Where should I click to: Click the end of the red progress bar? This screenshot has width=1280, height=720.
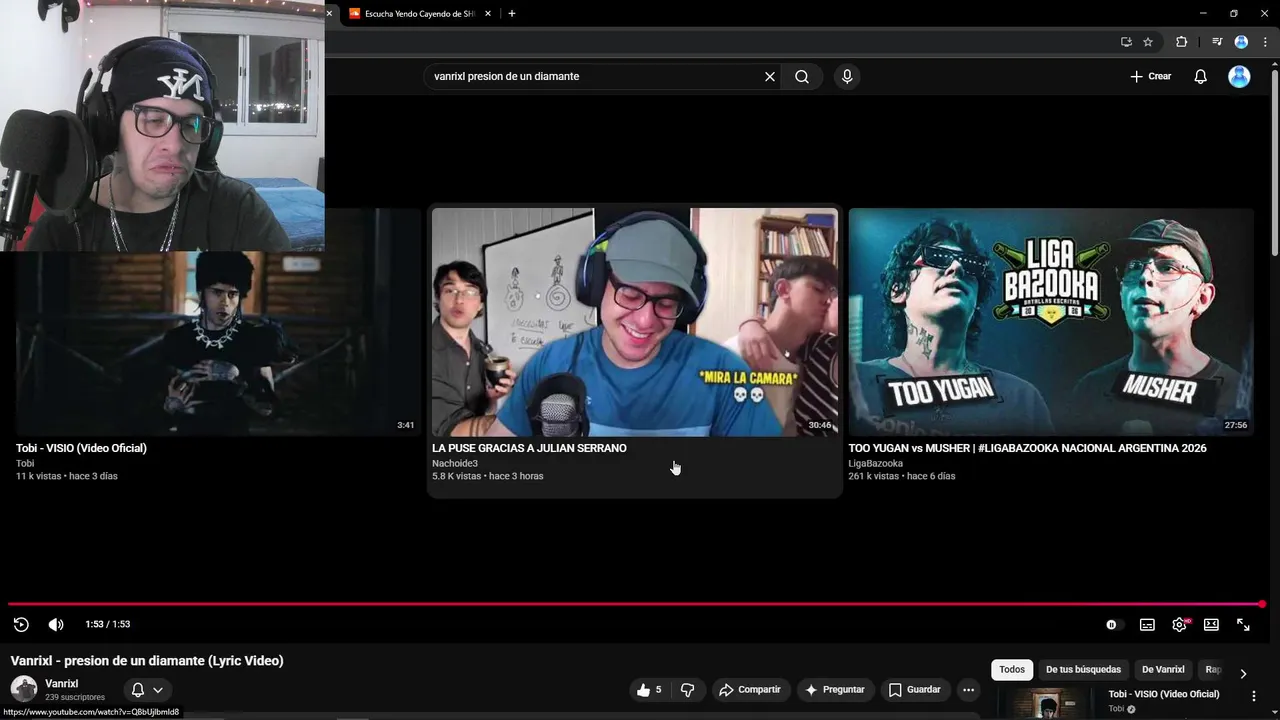pos(1261,604)
